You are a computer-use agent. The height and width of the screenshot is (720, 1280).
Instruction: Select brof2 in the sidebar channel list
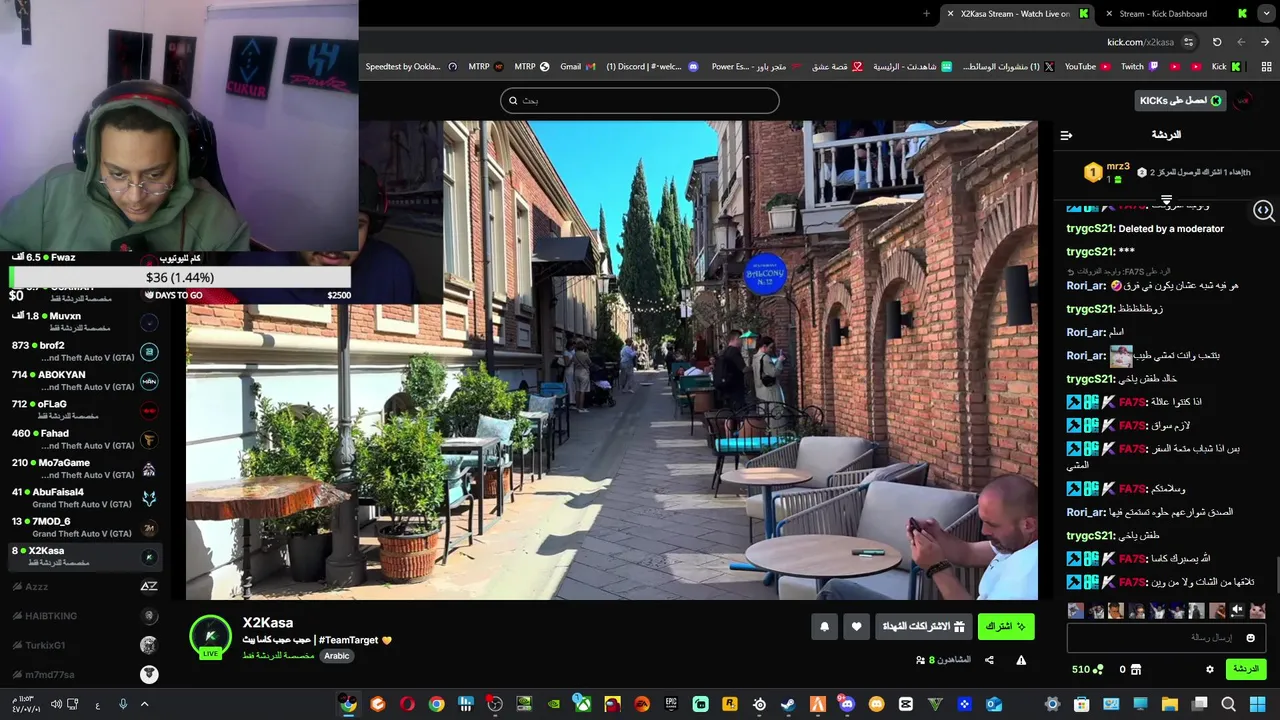(84, 350)
